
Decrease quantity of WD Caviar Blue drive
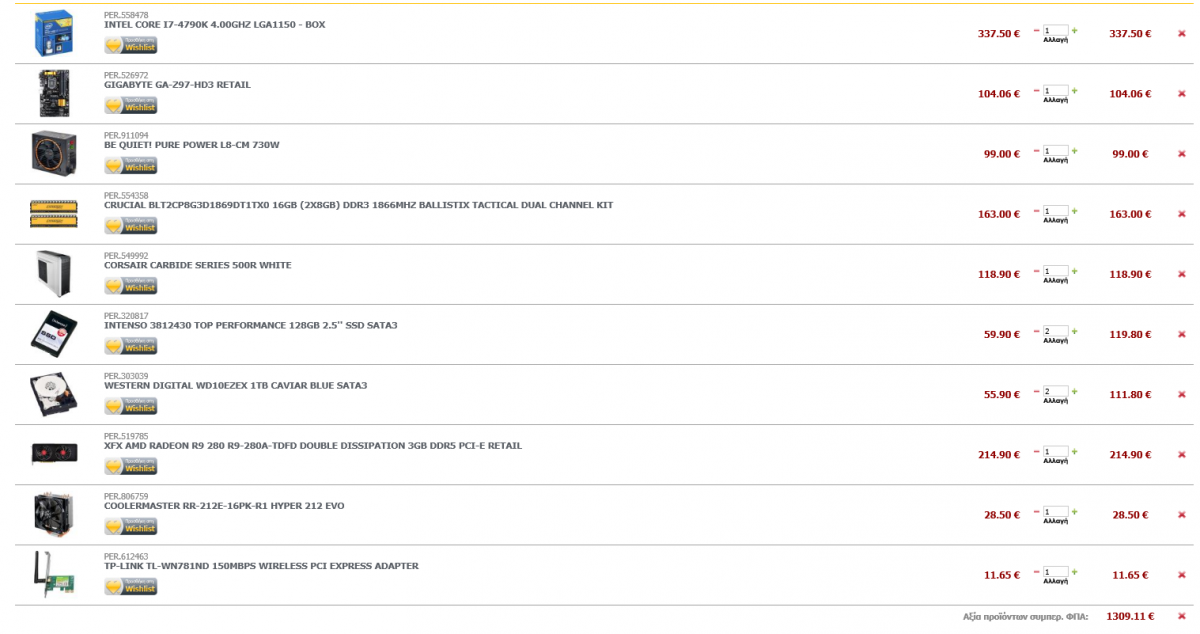pos(1036,391)
